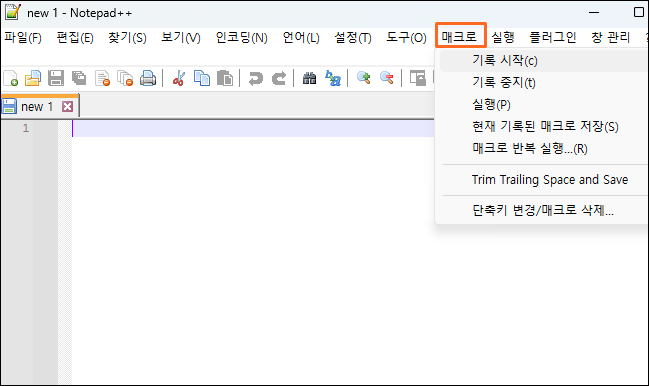Click the New file toolbar icon
This screenshot has width=649, height=386.
click(11, 78)
